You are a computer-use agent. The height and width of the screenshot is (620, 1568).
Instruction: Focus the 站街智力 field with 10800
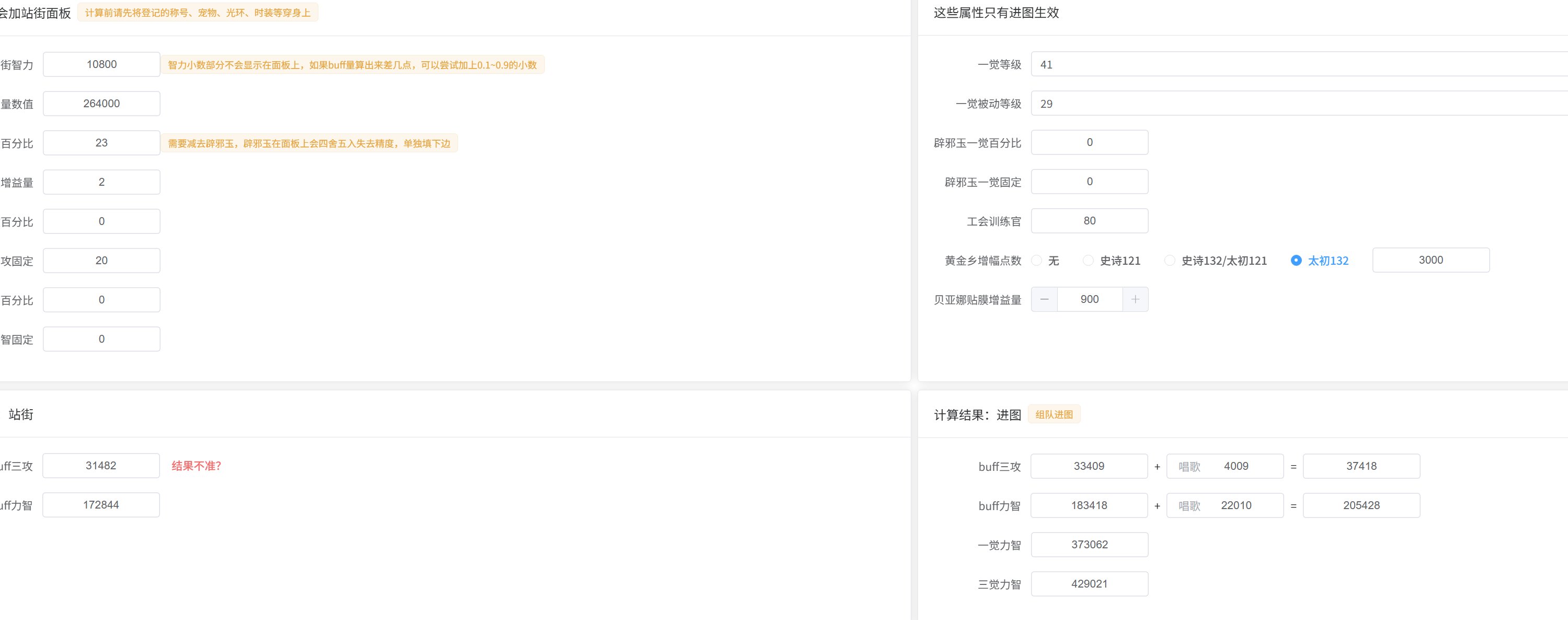click(x=101, y=64)
